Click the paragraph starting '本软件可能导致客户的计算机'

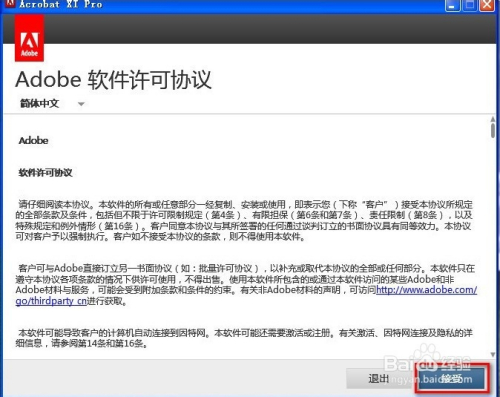click(x=244, y=338)
